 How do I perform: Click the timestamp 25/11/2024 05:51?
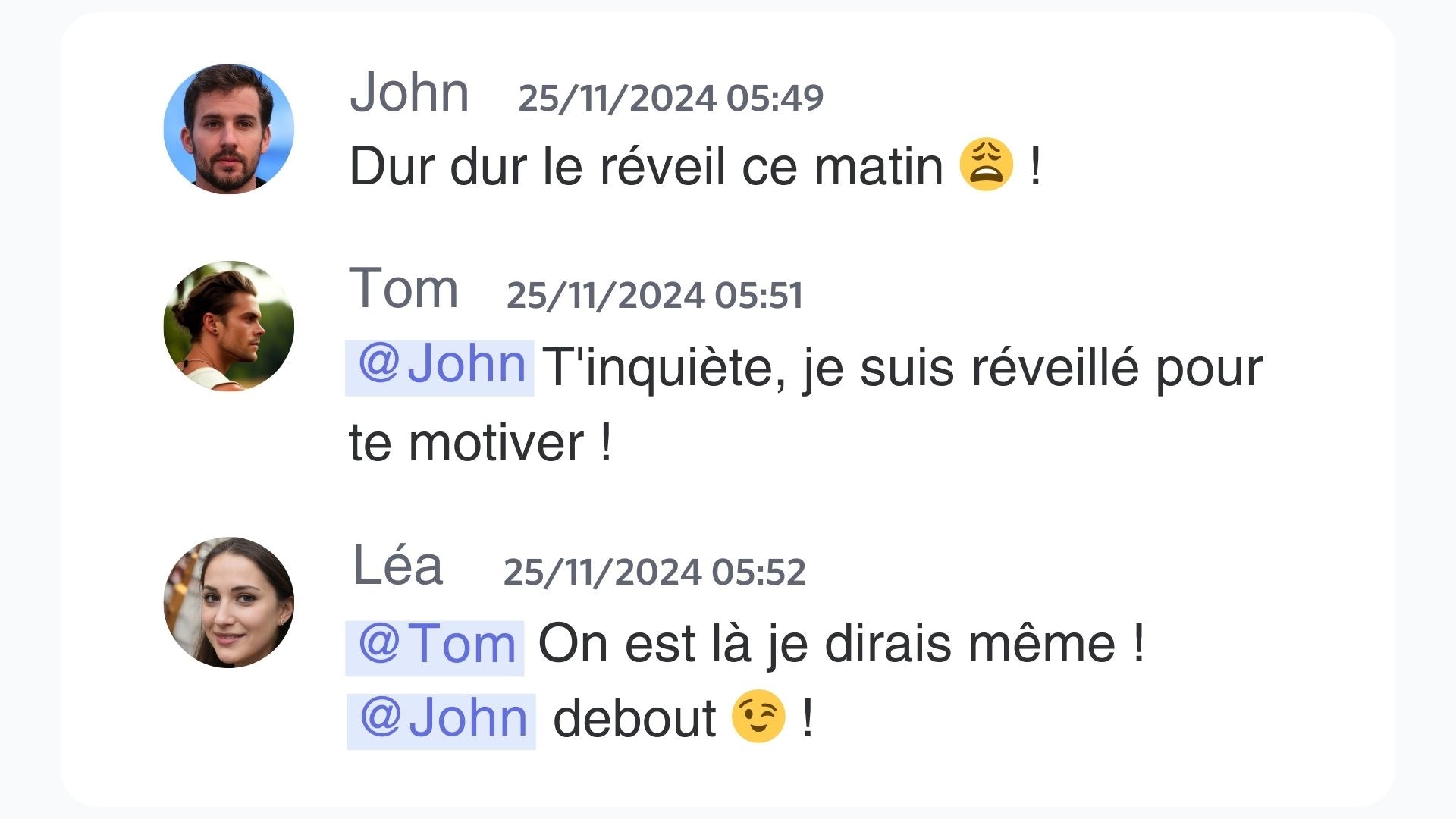point(654,295)
